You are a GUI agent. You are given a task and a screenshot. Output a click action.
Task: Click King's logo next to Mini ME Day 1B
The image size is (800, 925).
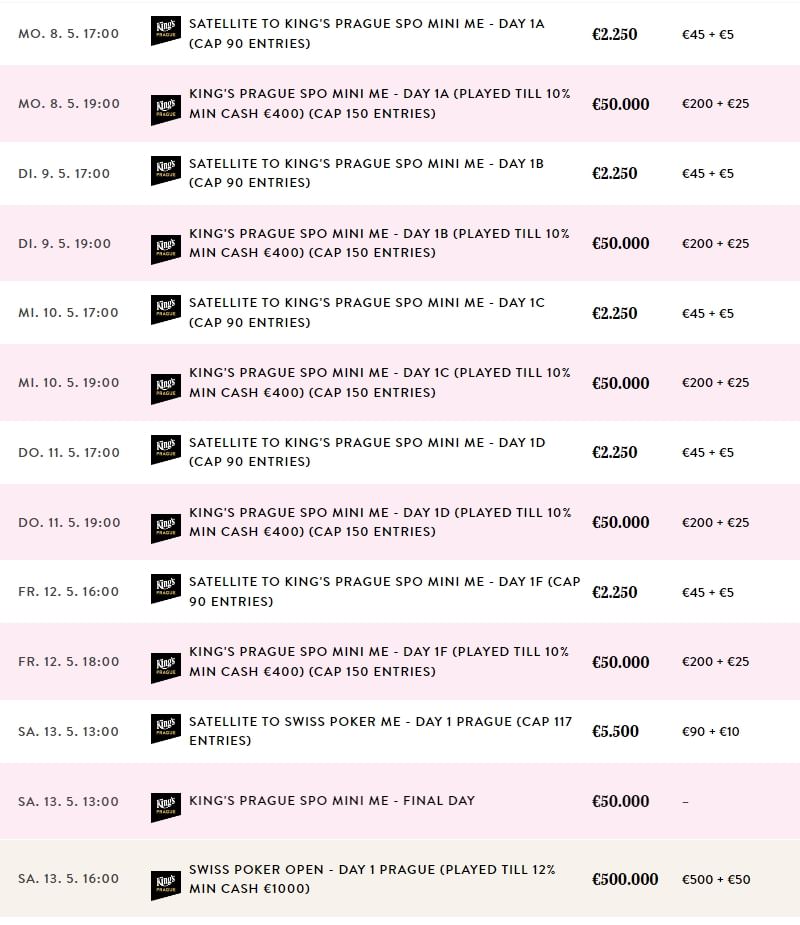166,250
